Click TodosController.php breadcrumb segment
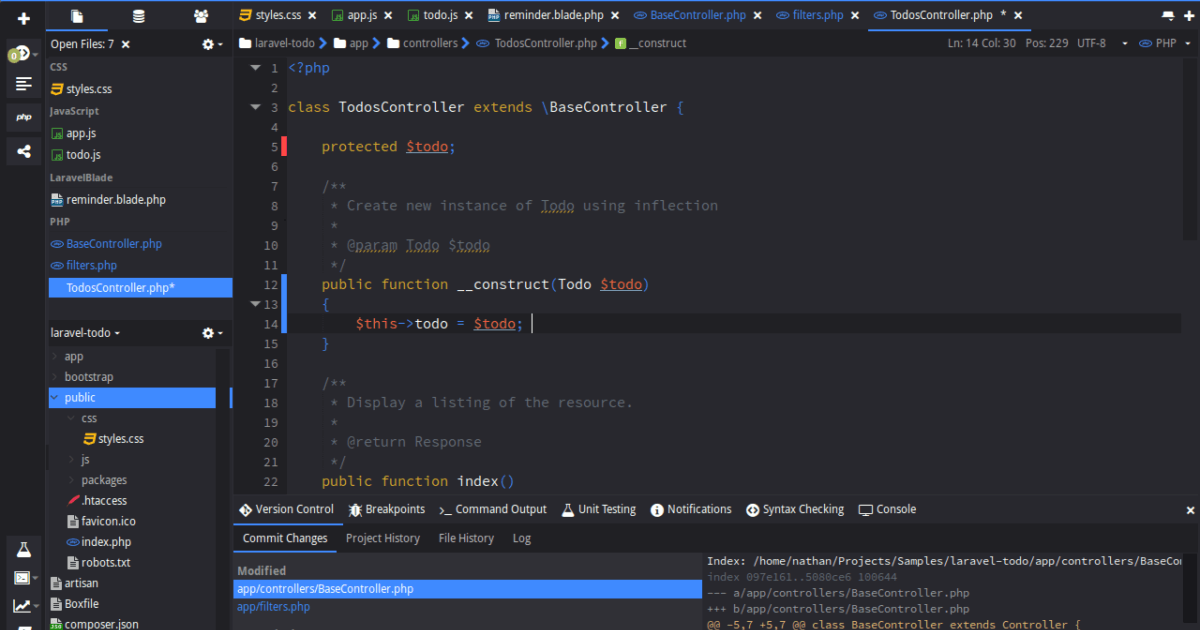Screen dimensions: 1200x630 pos(538,44)
